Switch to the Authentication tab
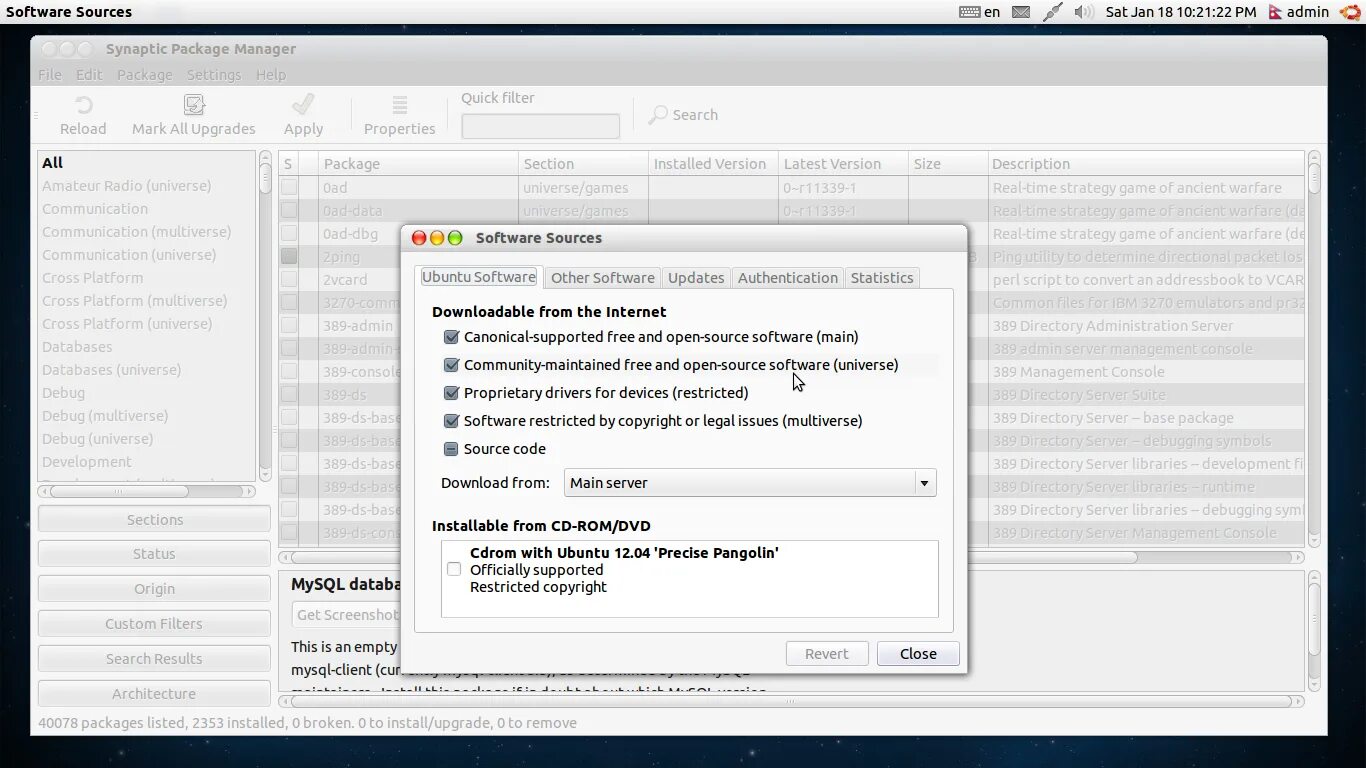This screenshot has width=1366, height=768. click(x=788, y=278)
